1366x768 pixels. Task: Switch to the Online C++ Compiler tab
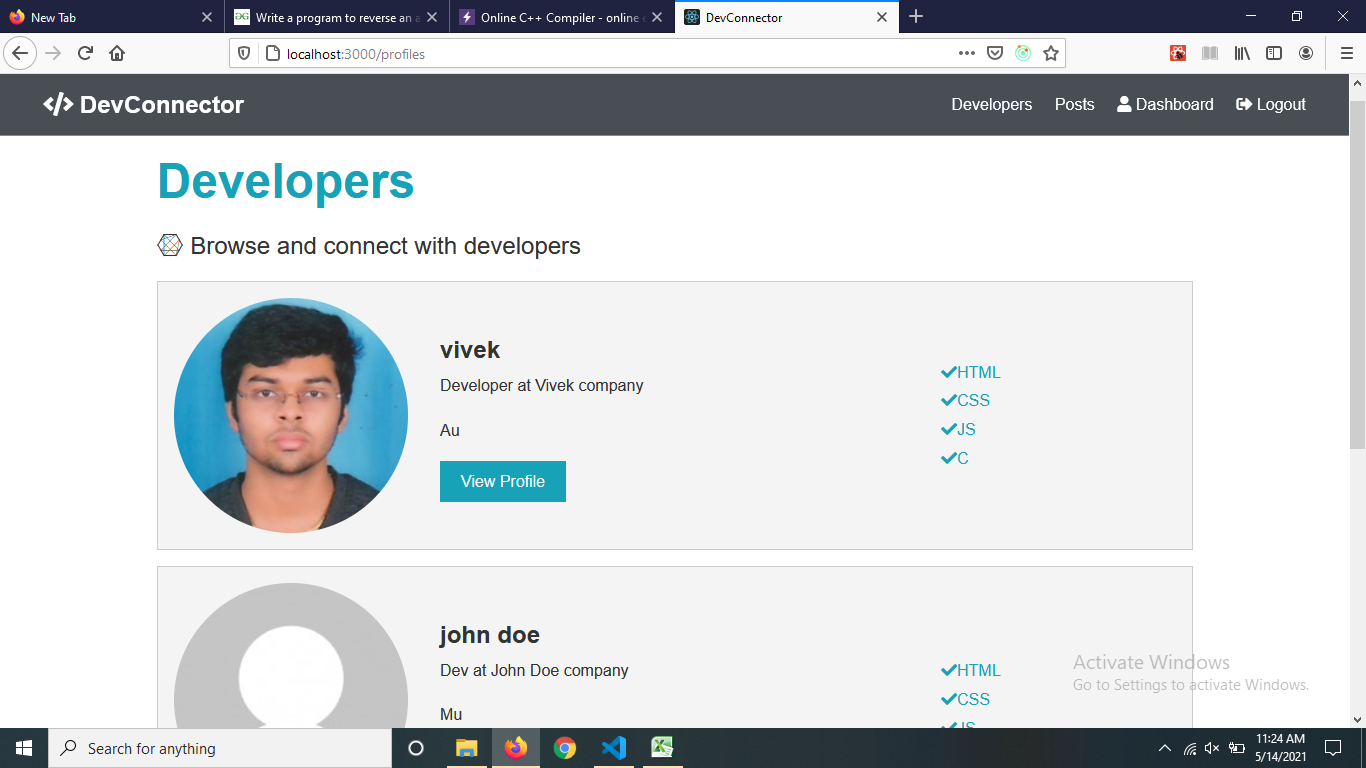point(552,17)
